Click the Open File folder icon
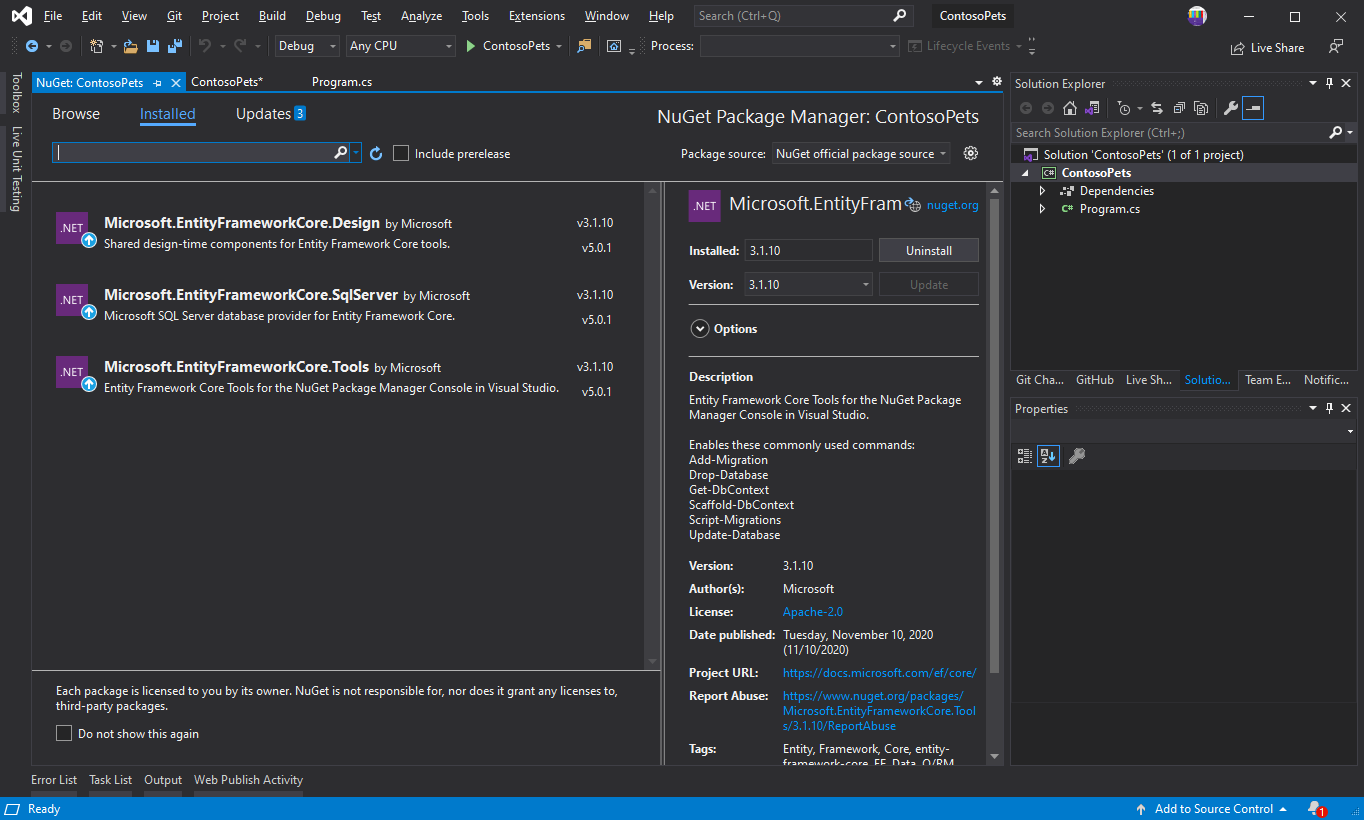This screenshot has height=820, width=1364. [131, 46]
